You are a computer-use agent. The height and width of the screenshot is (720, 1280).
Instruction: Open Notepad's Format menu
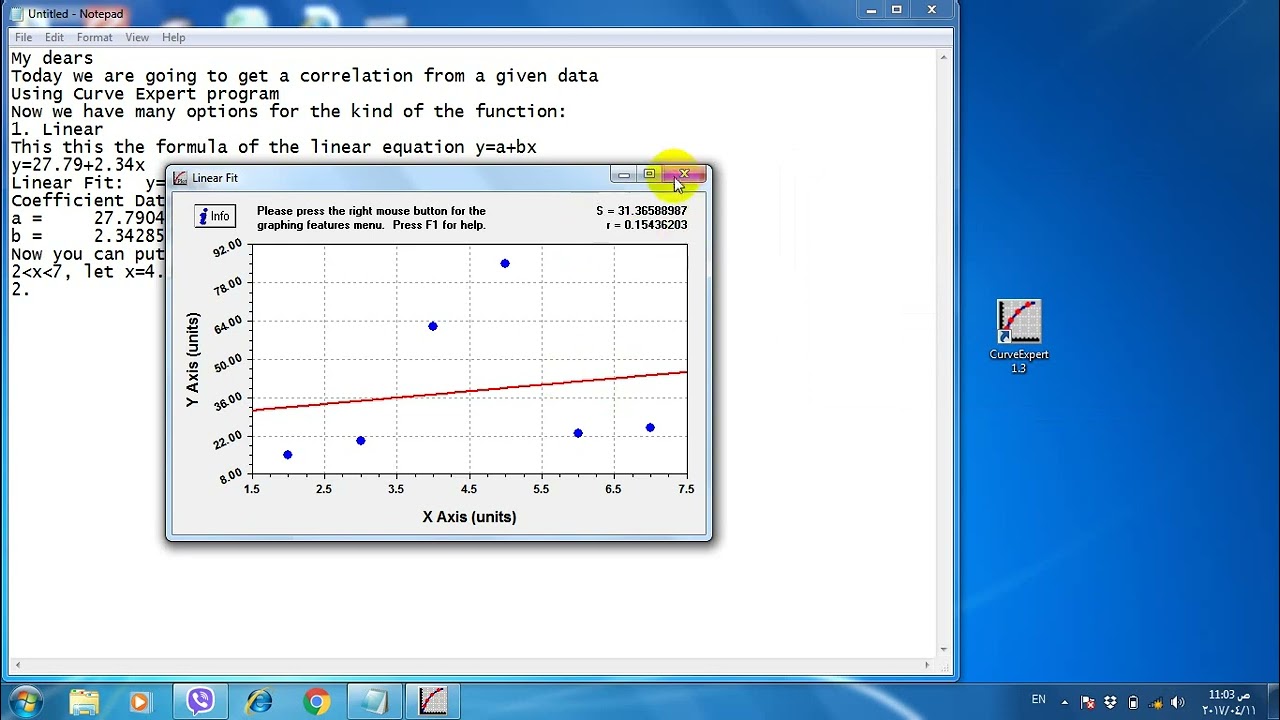click(94, 37)
